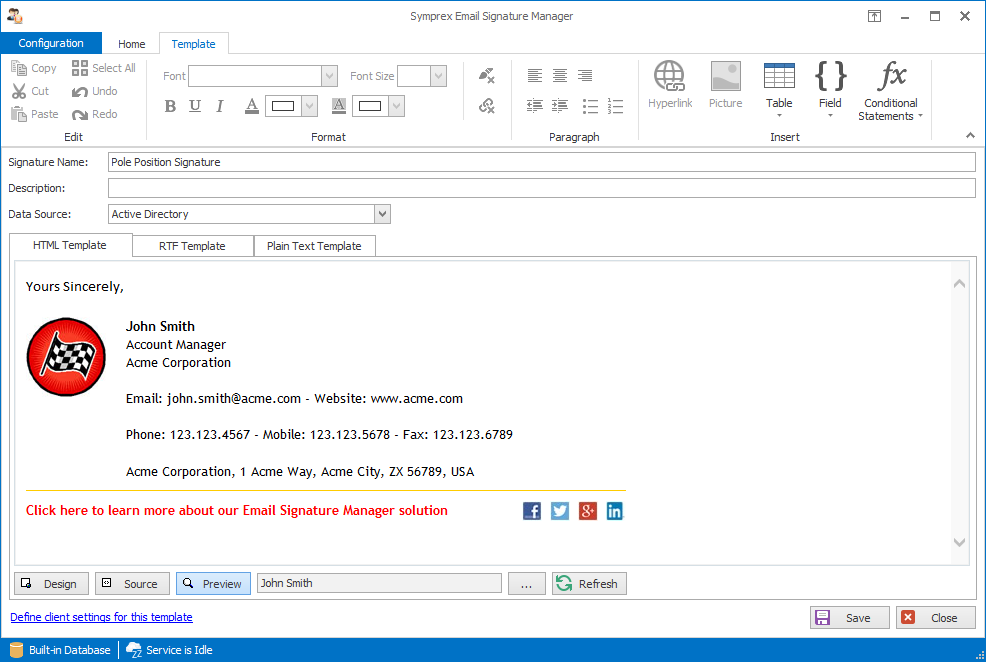Image resolution: width=986 pixels, height=662 pixels.
Task: Decrease paragraph indent
Action: [x=535, y=106]
